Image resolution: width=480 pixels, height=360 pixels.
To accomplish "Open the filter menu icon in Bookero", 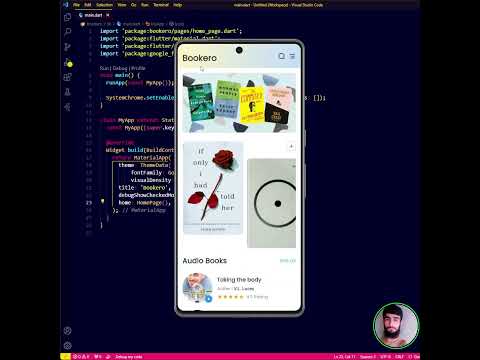I will 292,56.
